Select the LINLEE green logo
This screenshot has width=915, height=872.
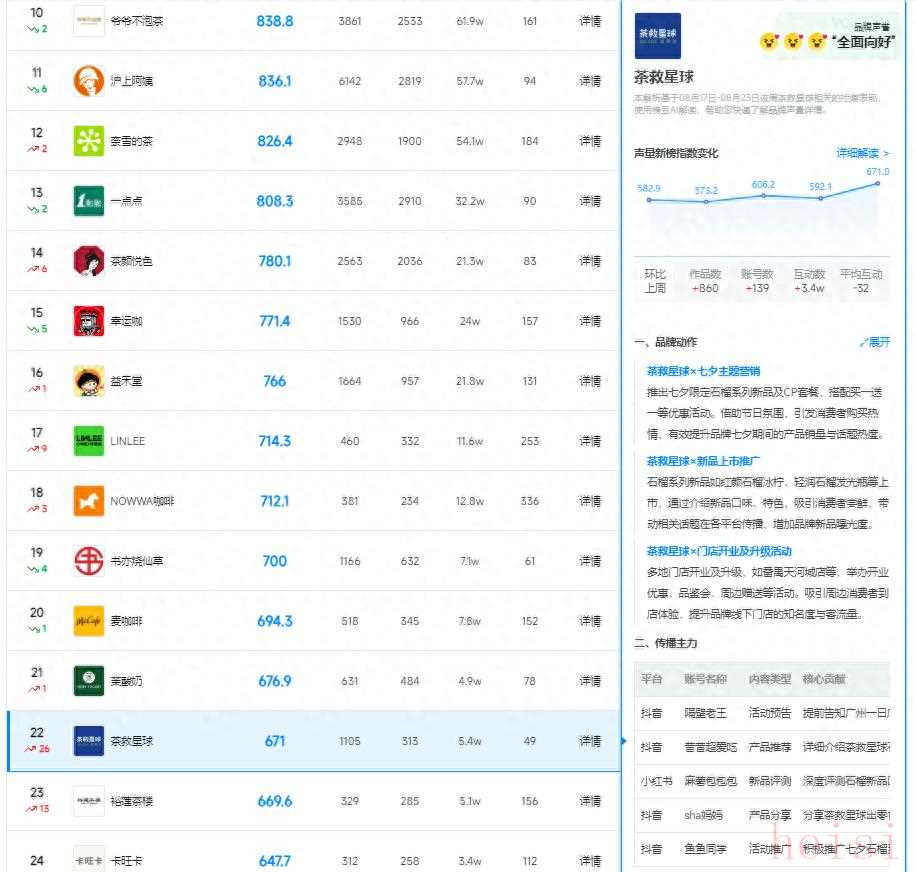point(88,441)
